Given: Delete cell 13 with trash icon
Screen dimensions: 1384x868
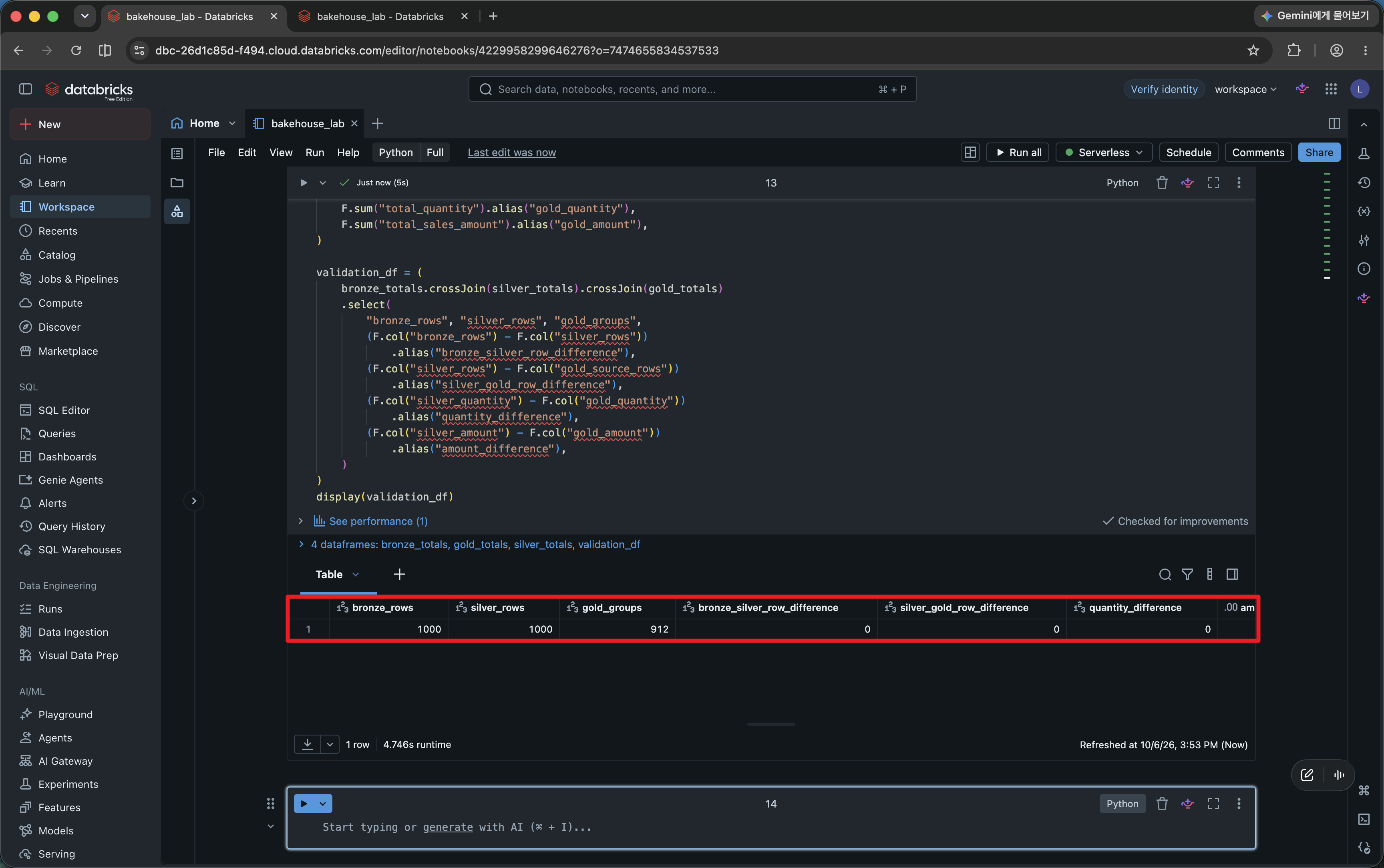Looking at the screenshot, I should pyautogui.click(x=1162, y=183).
